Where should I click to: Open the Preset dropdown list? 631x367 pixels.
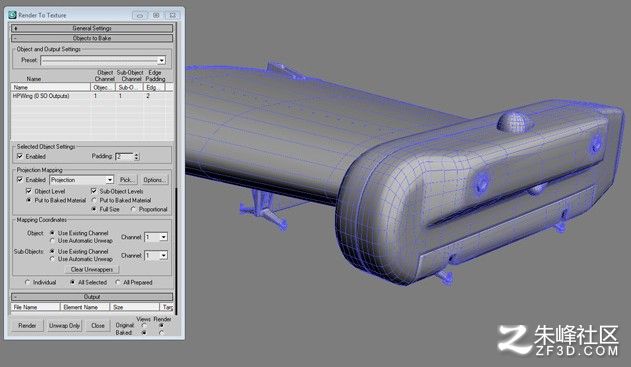[161, 61]
